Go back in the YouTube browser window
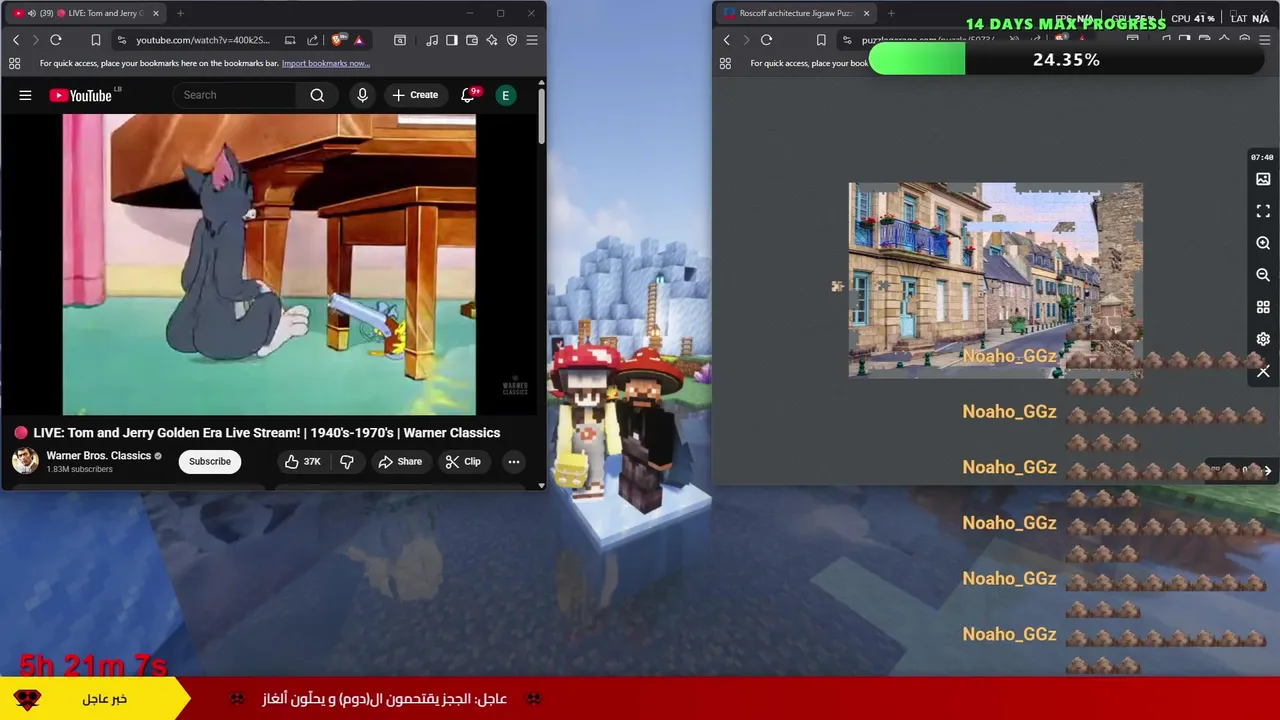This screenshot has width=1280, height=720. pyautogui.click(x=16, y=40)
